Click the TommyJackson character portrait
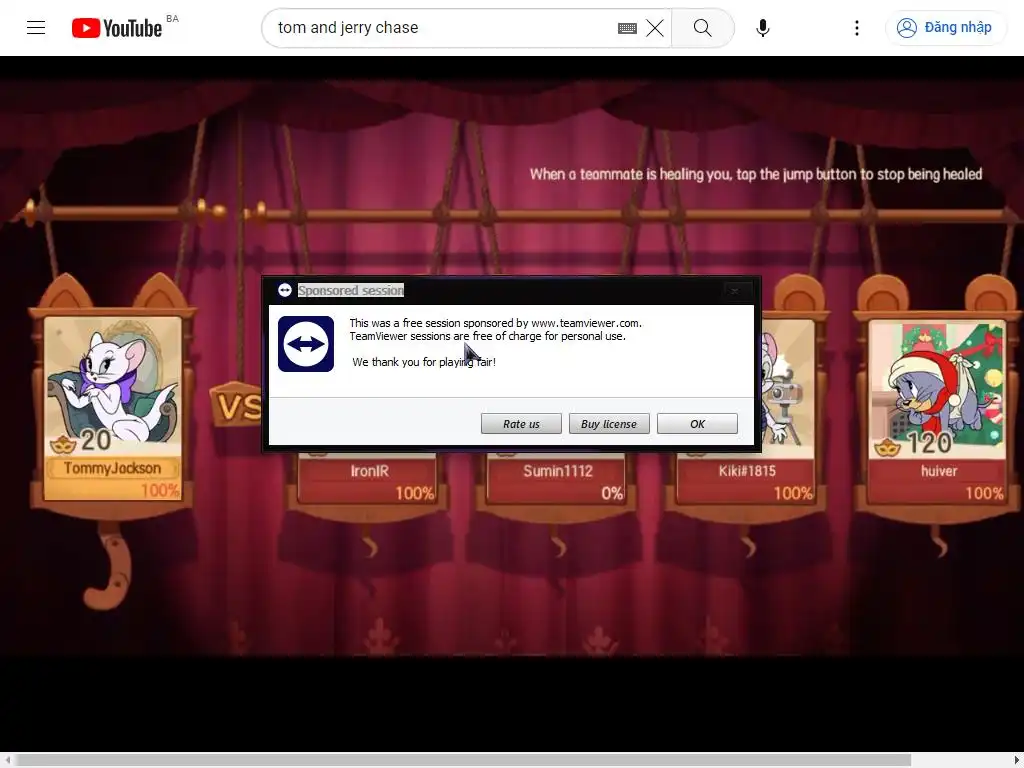 tap(112, 387)
